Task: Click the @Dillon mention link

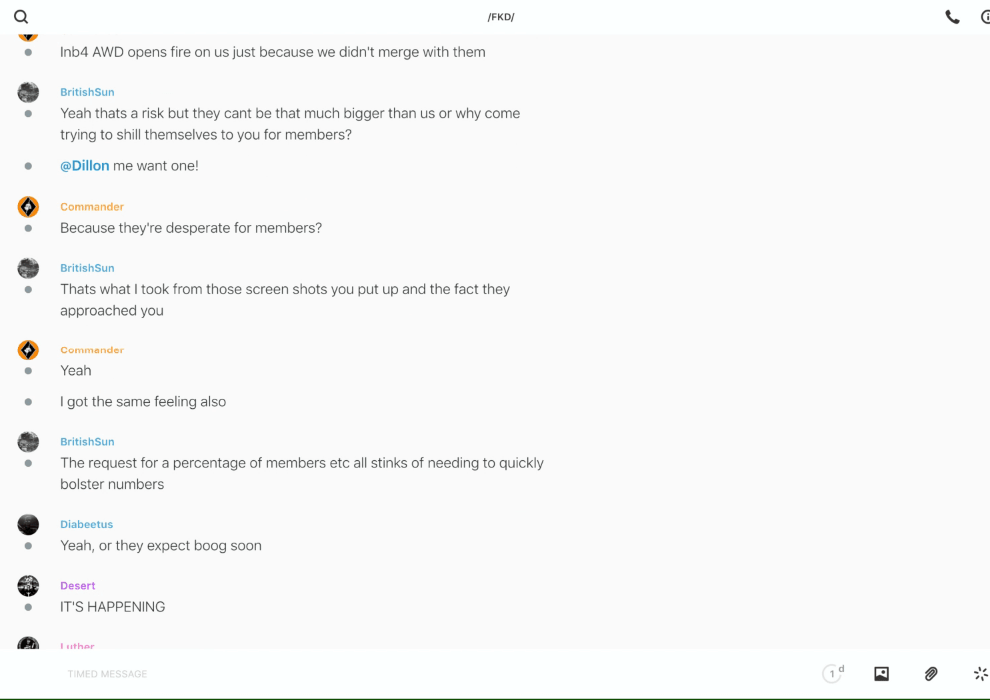Action: 85,166
